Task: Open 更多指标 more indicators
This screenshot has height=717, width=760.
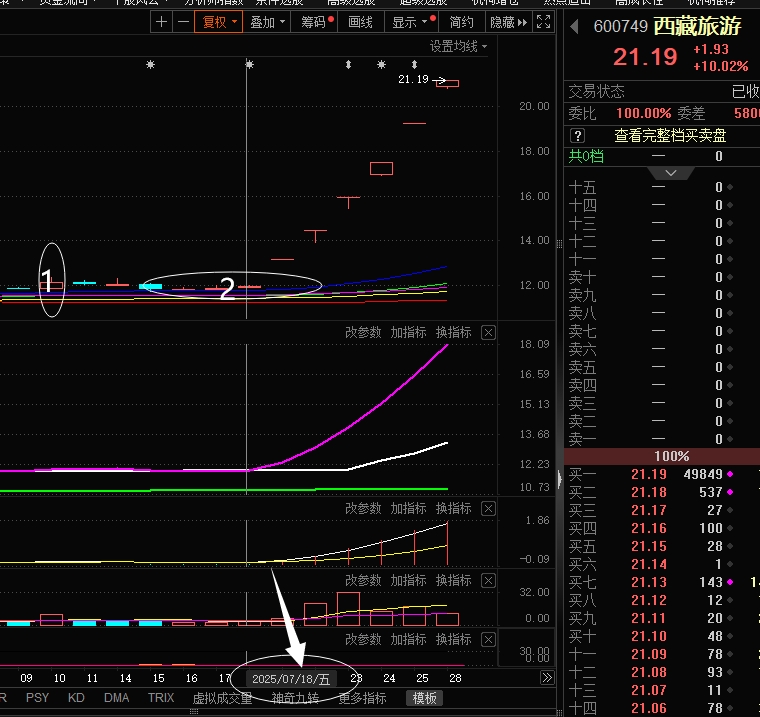Action: (363, 698)
